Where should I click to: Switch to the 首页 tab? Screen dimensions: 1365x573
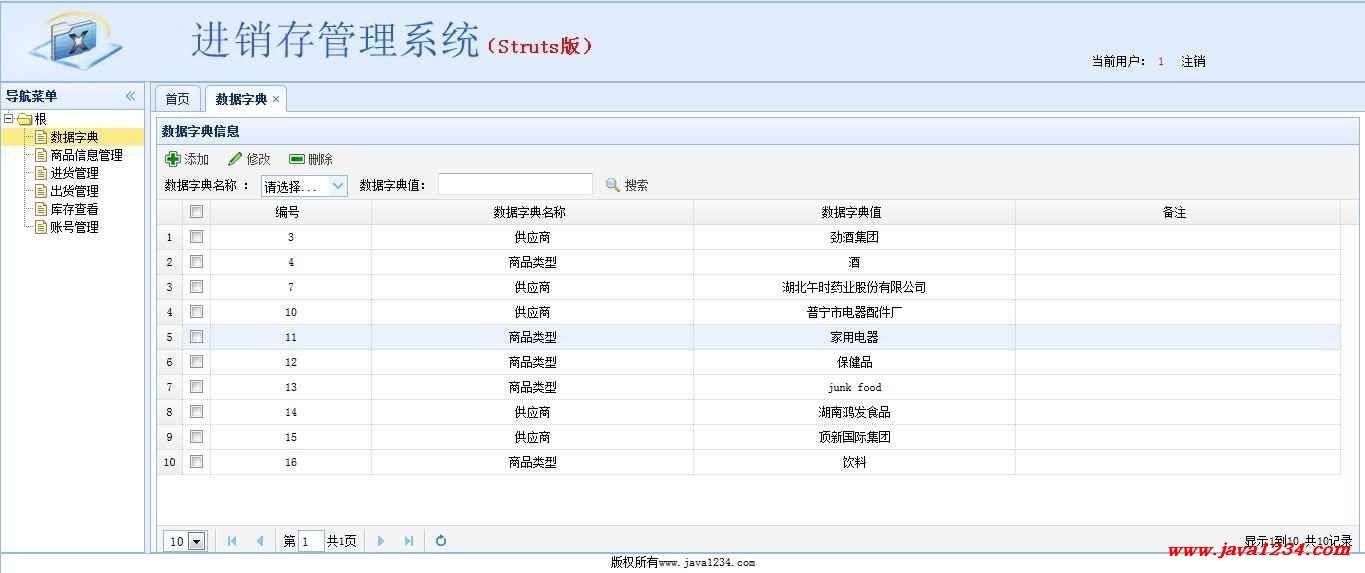click(x=177, y=99)
